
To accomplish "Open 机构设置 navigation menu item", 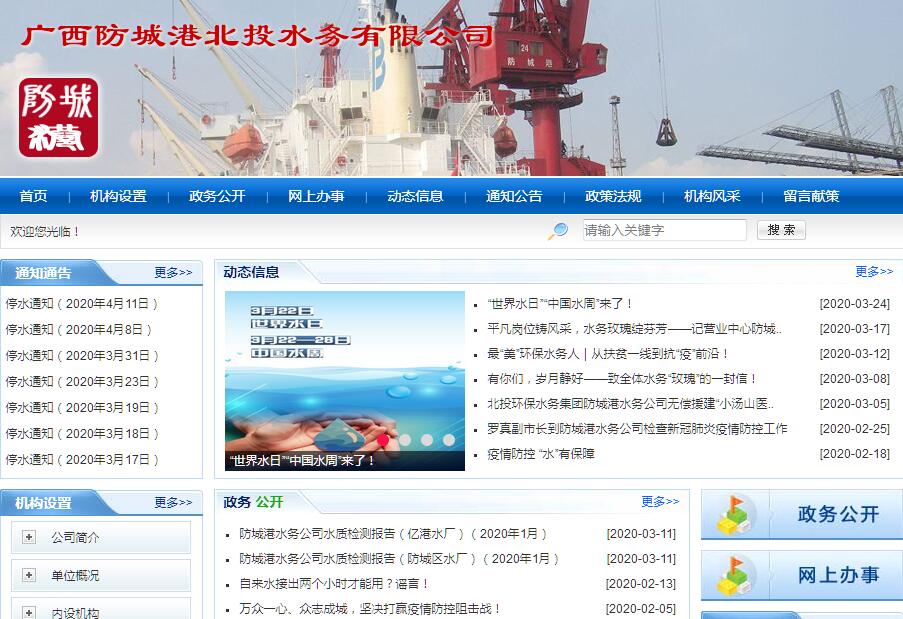I will [119, 196].
